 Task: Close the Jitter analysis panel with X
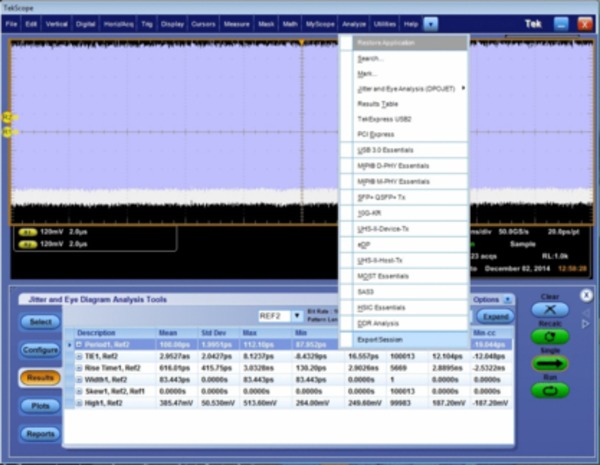point(586,295)
